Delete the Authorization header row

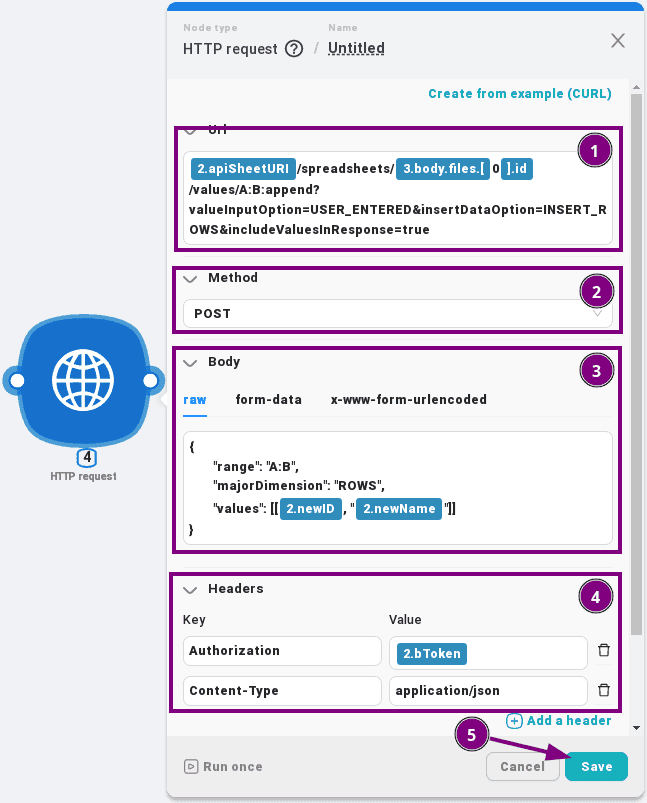[603, 651]
